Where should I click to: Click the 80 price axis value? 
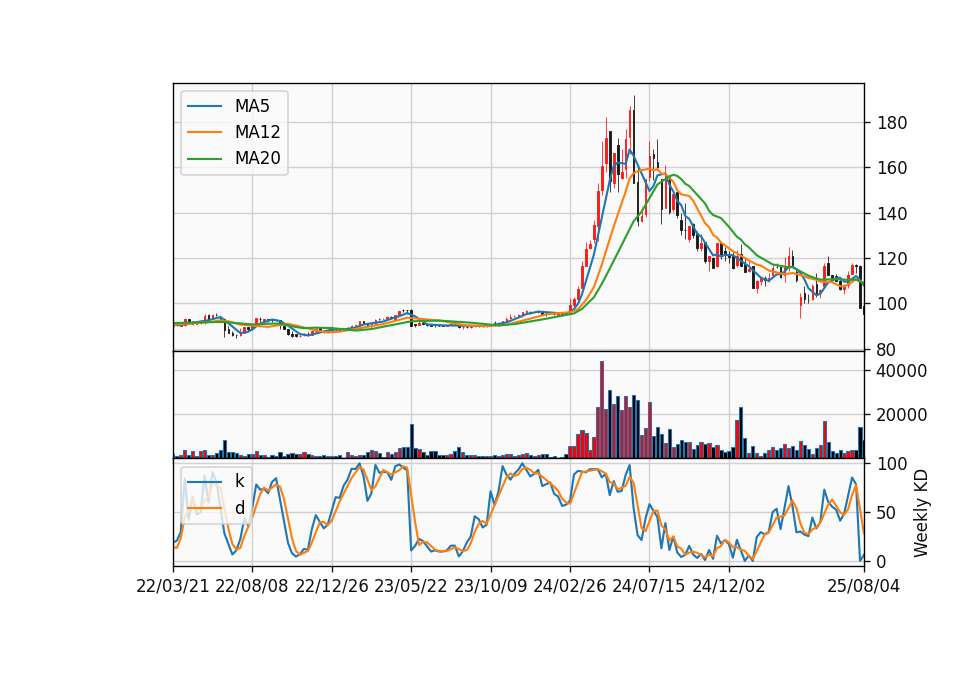(887, 350)
